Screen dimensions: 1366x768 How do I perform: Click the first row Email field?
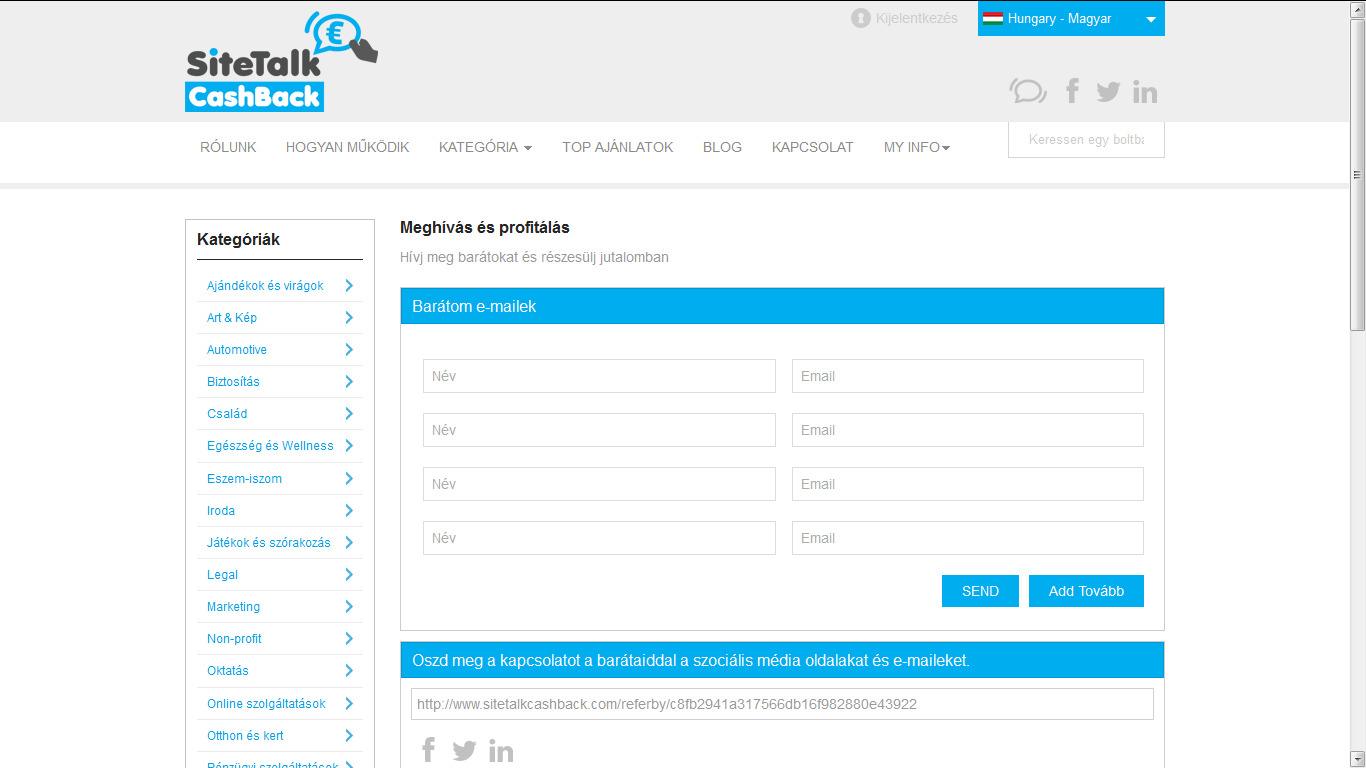point(968,376)
